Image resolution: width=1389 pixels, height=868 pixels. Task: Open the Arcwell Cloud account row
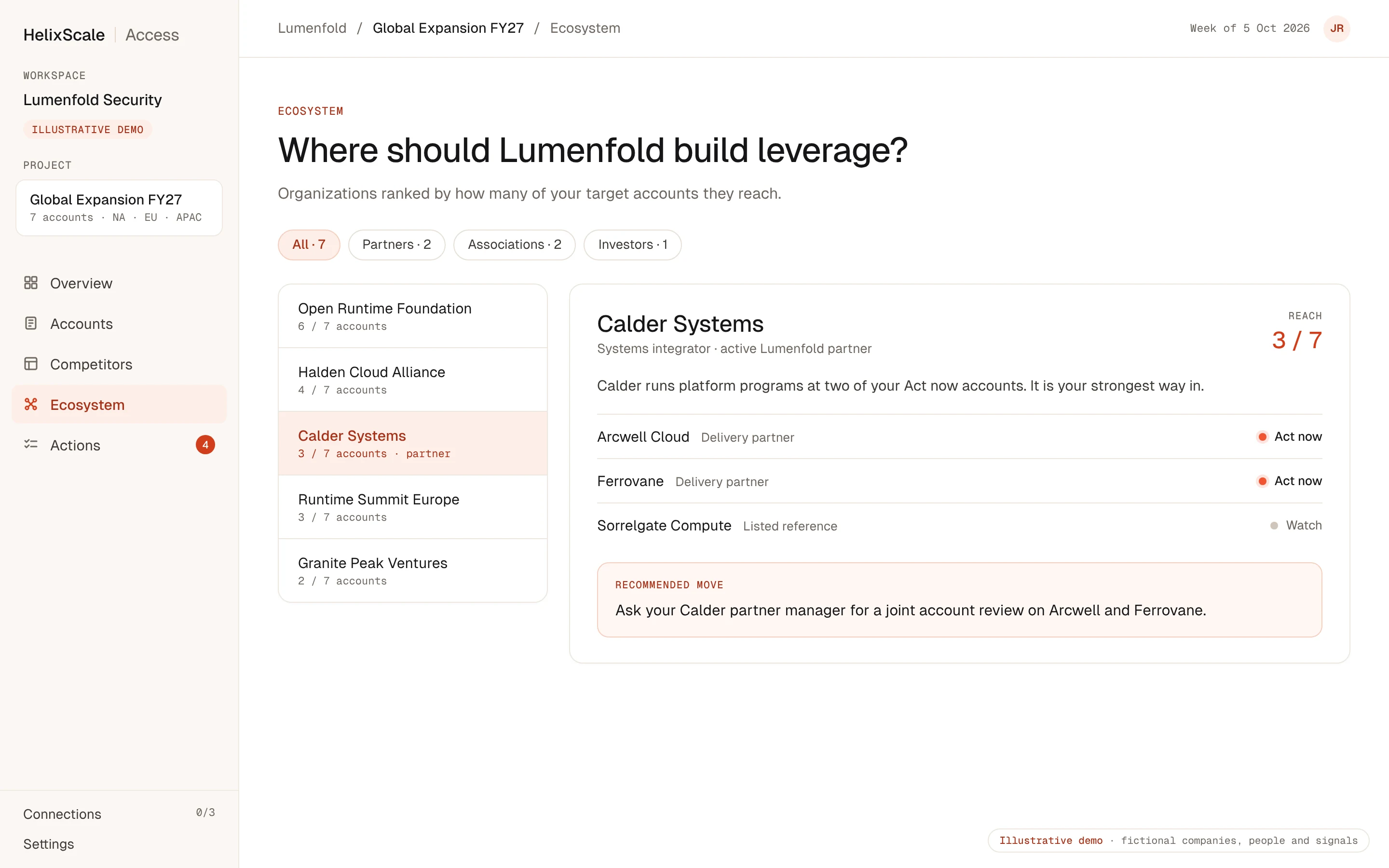(959, 437)
